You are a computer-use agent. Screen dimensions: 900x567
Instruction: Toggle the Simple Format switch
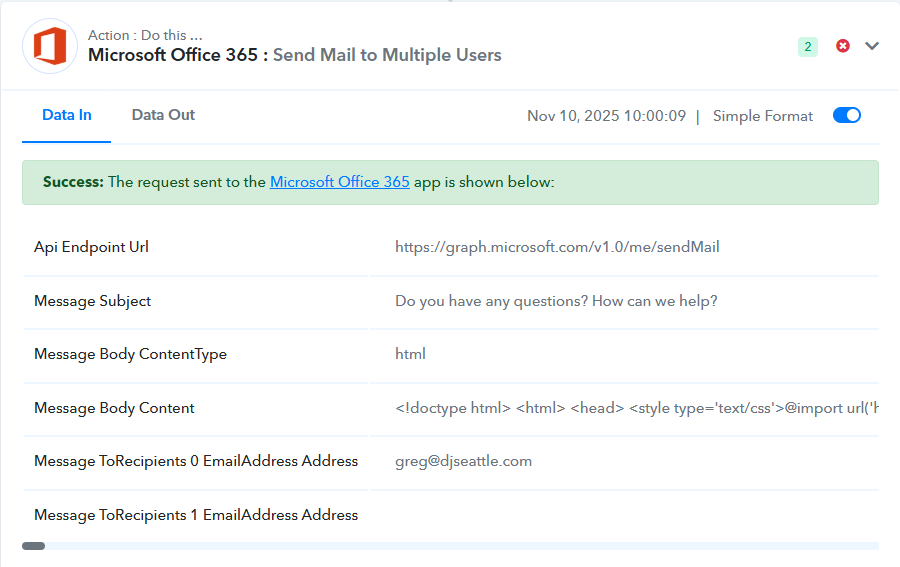pos(847,115)
